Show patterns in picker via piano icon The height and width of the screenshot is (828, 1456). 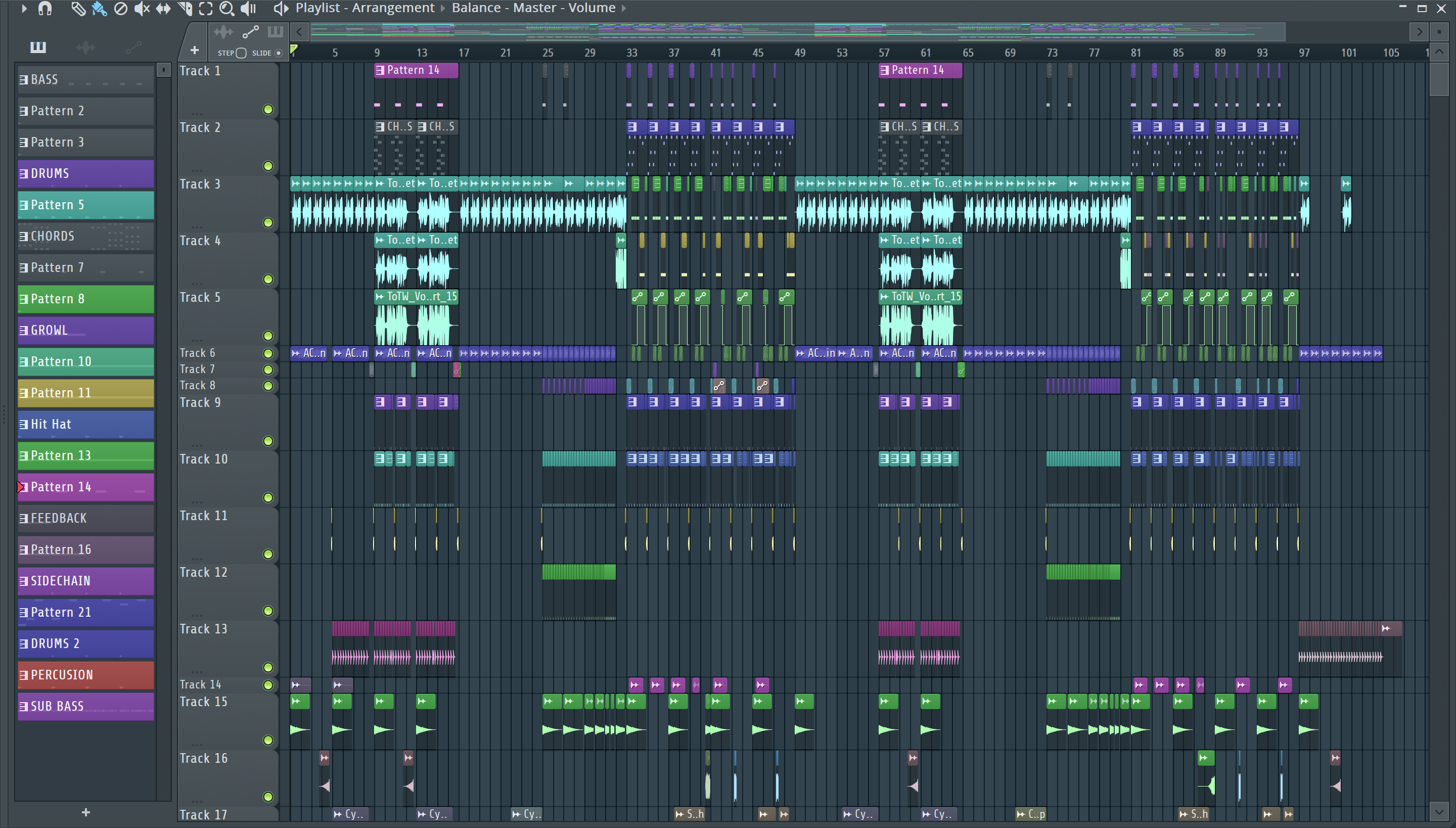click(38, 47)
